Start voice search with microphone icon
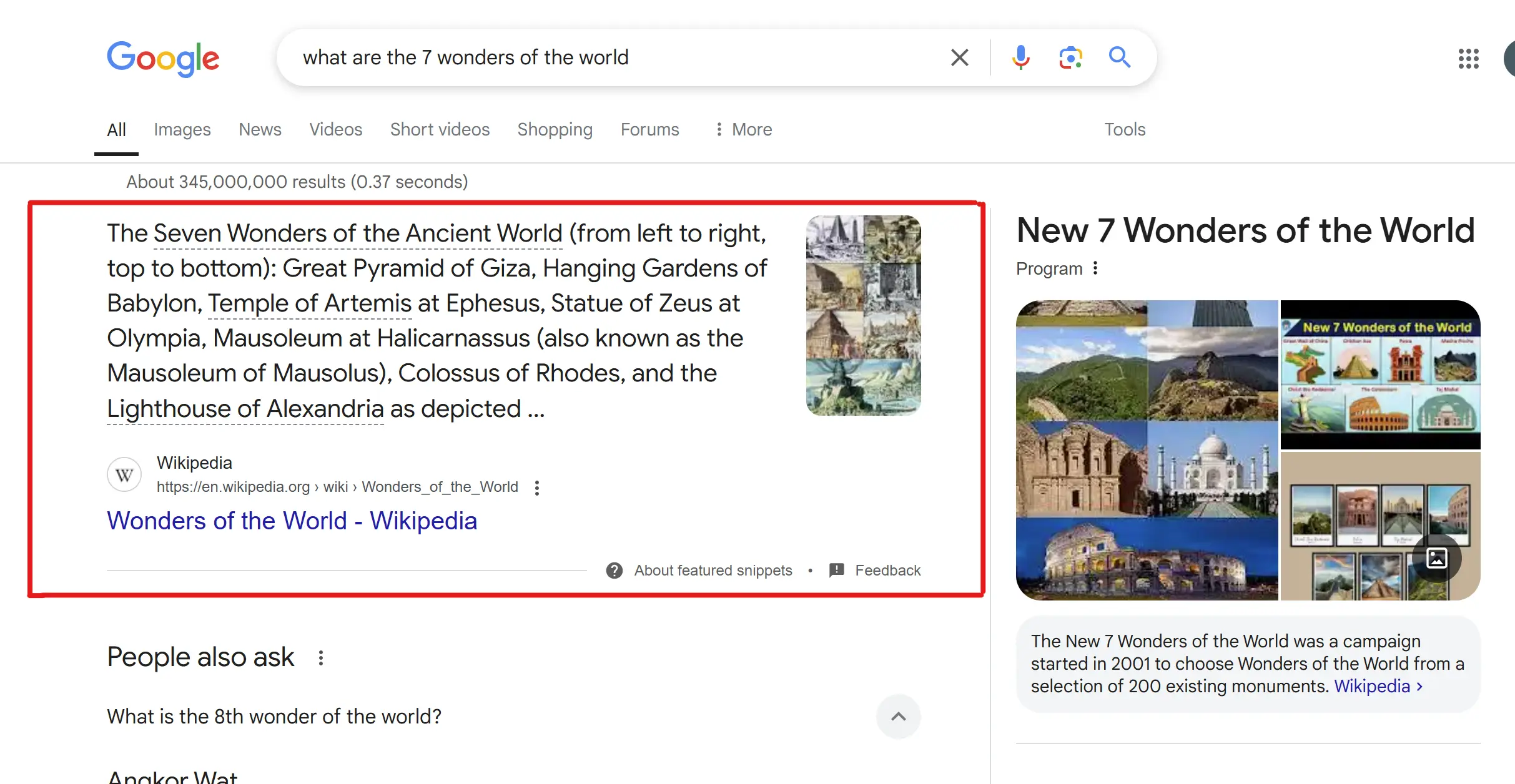The width and height of the screenshot is (1515, 784). [1021, 57]
